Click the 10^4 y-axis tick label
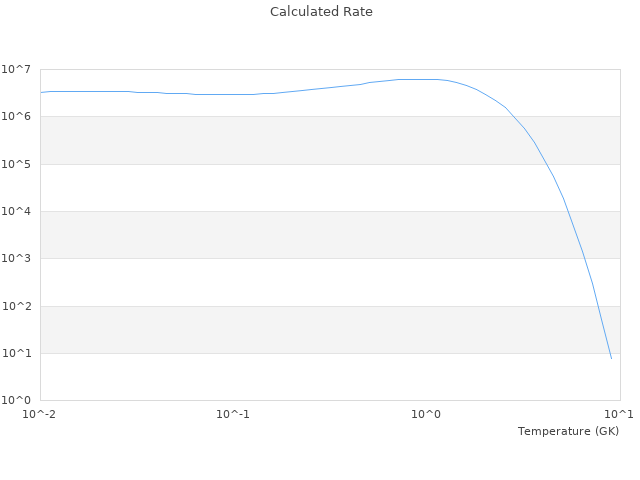 17,211
